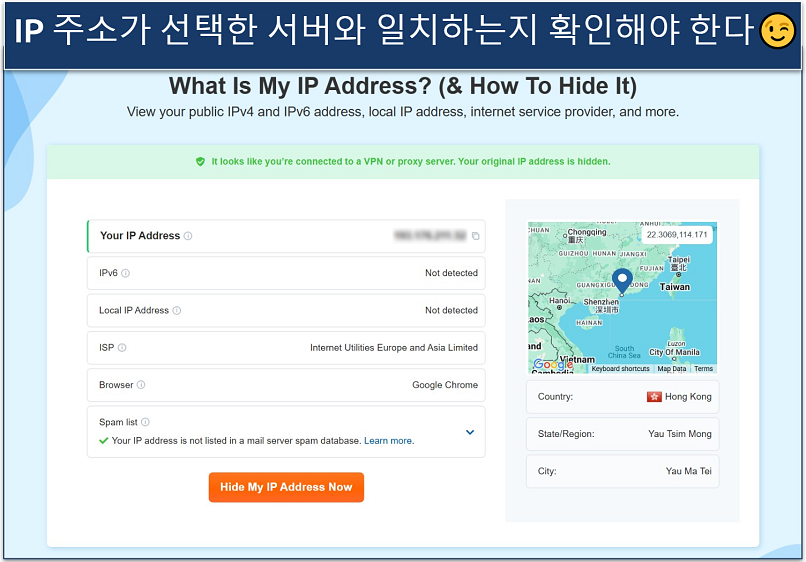Open the Learn more link
806x562 pixels.
(388, 441)
